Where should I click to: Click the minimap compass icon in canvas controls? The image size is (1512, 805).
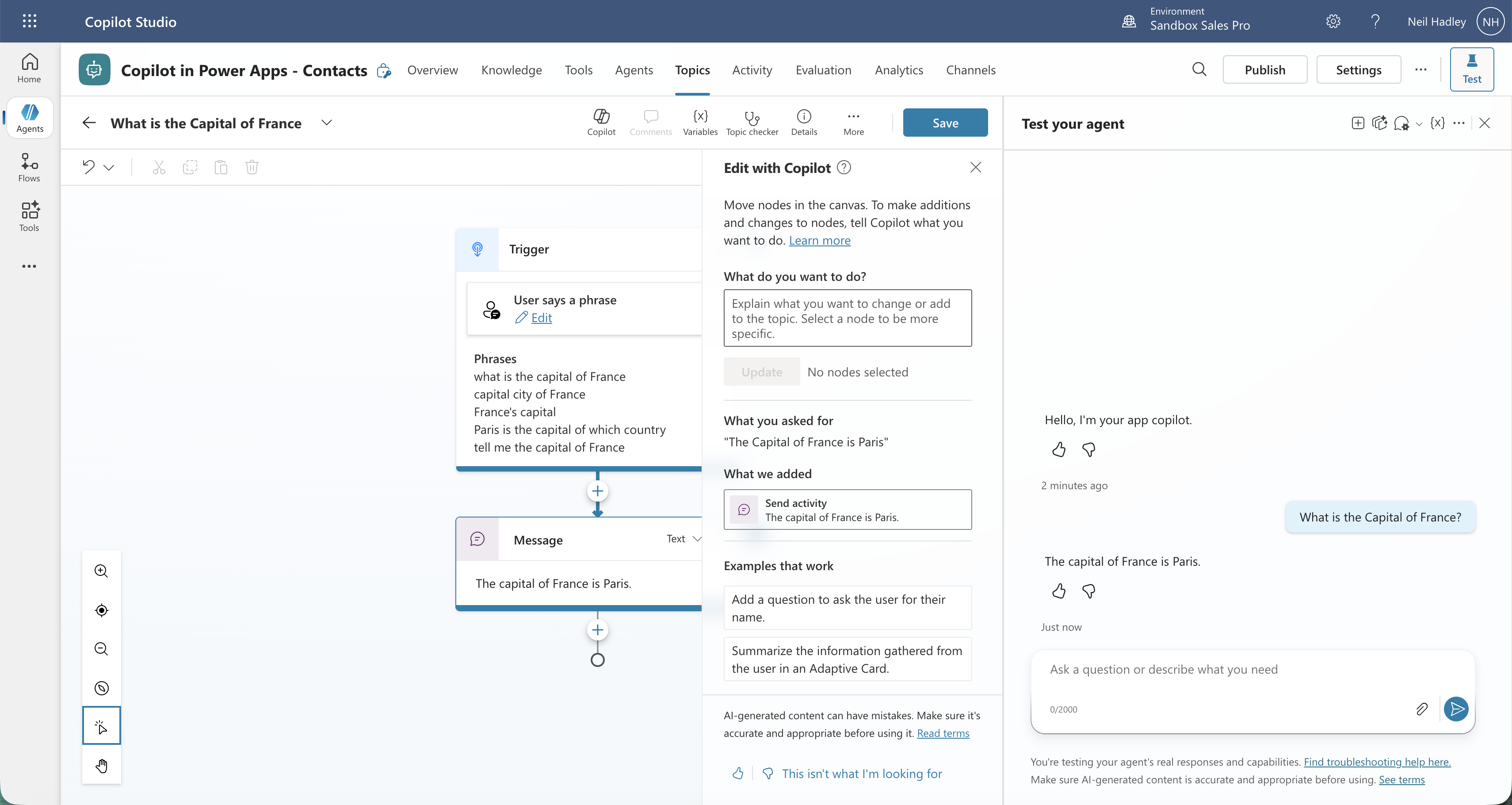[x=102, y=688]
